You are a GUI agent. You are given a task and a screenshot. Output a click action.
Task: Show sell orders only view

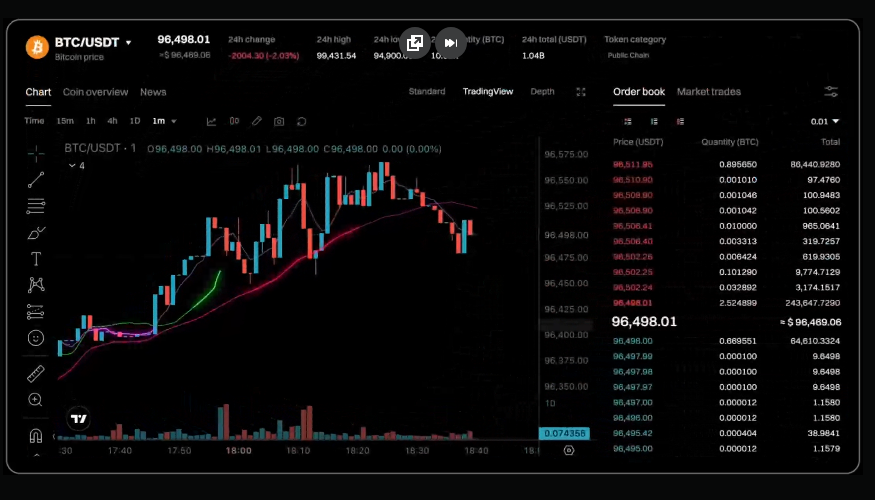tap(680, 121)
